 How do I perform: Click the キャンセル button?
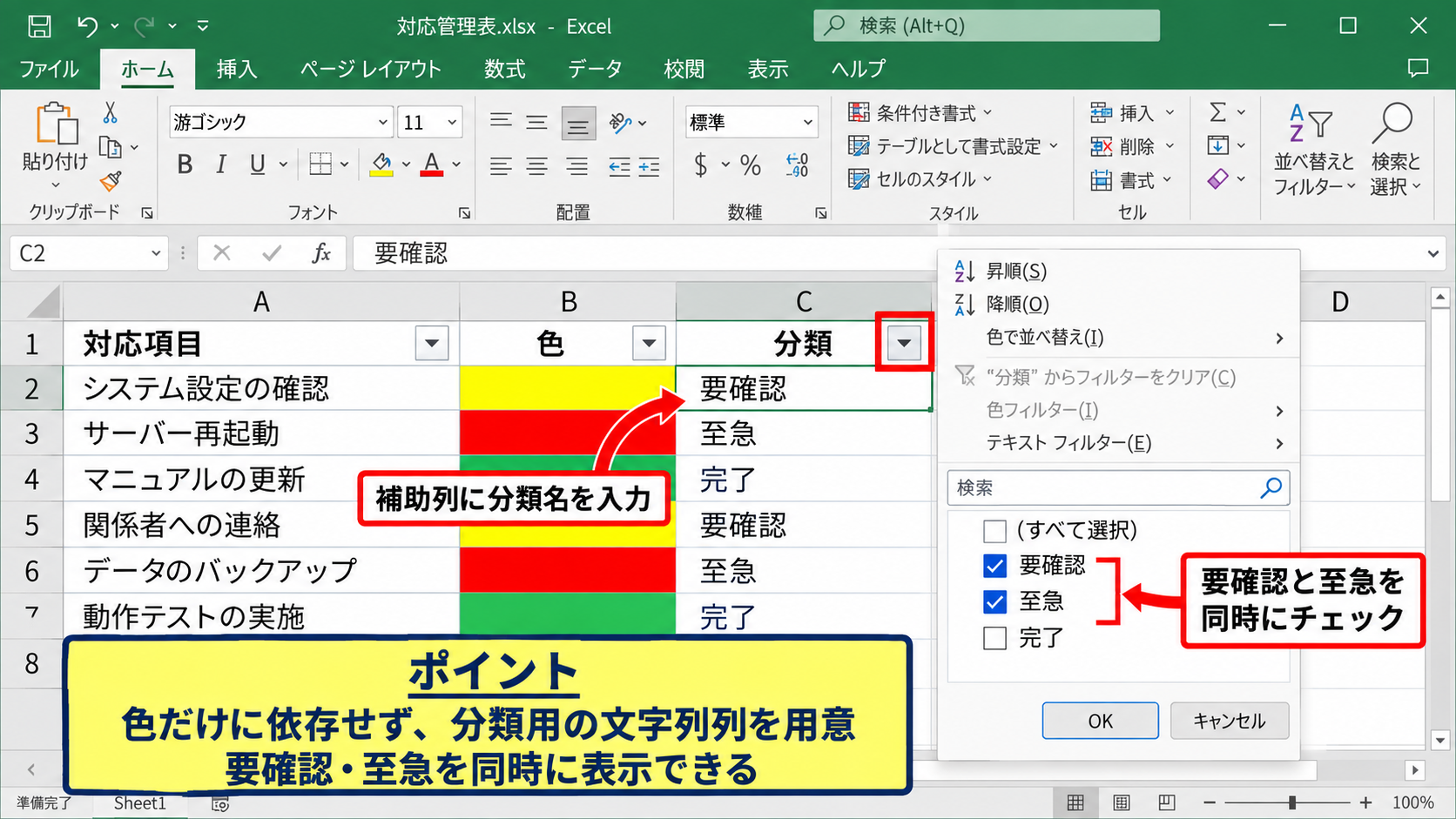(x=1230, y=721)
